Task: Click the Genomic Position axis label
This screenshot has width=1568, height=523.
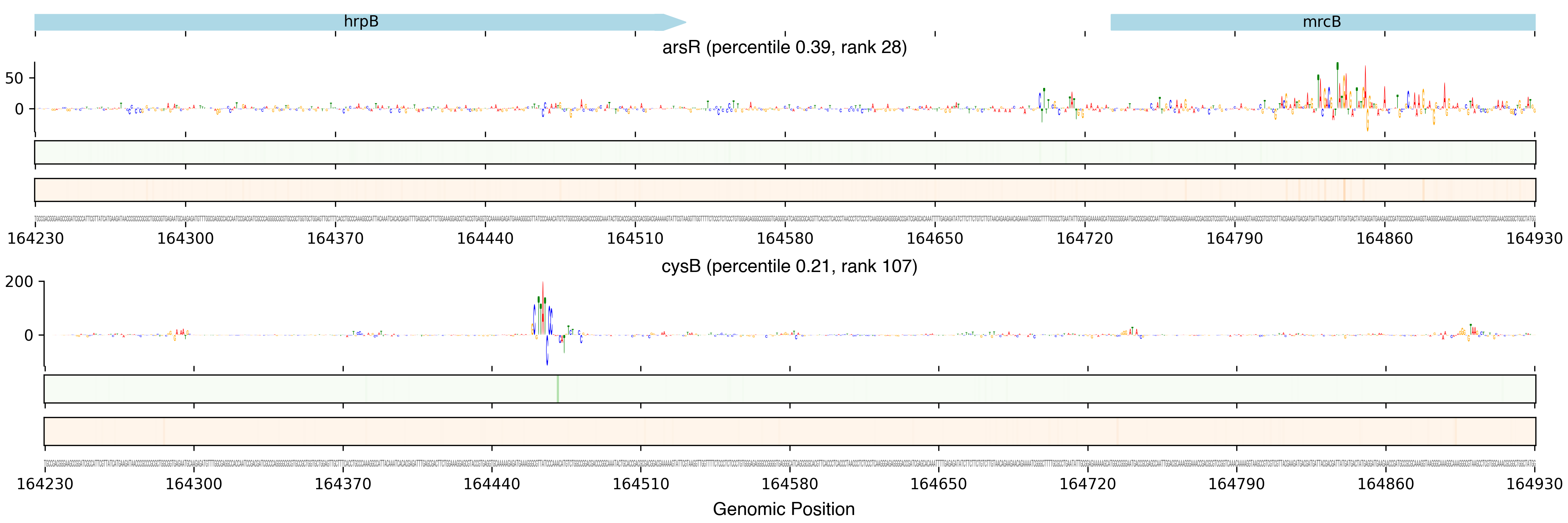Action: (x=783, y=509)
